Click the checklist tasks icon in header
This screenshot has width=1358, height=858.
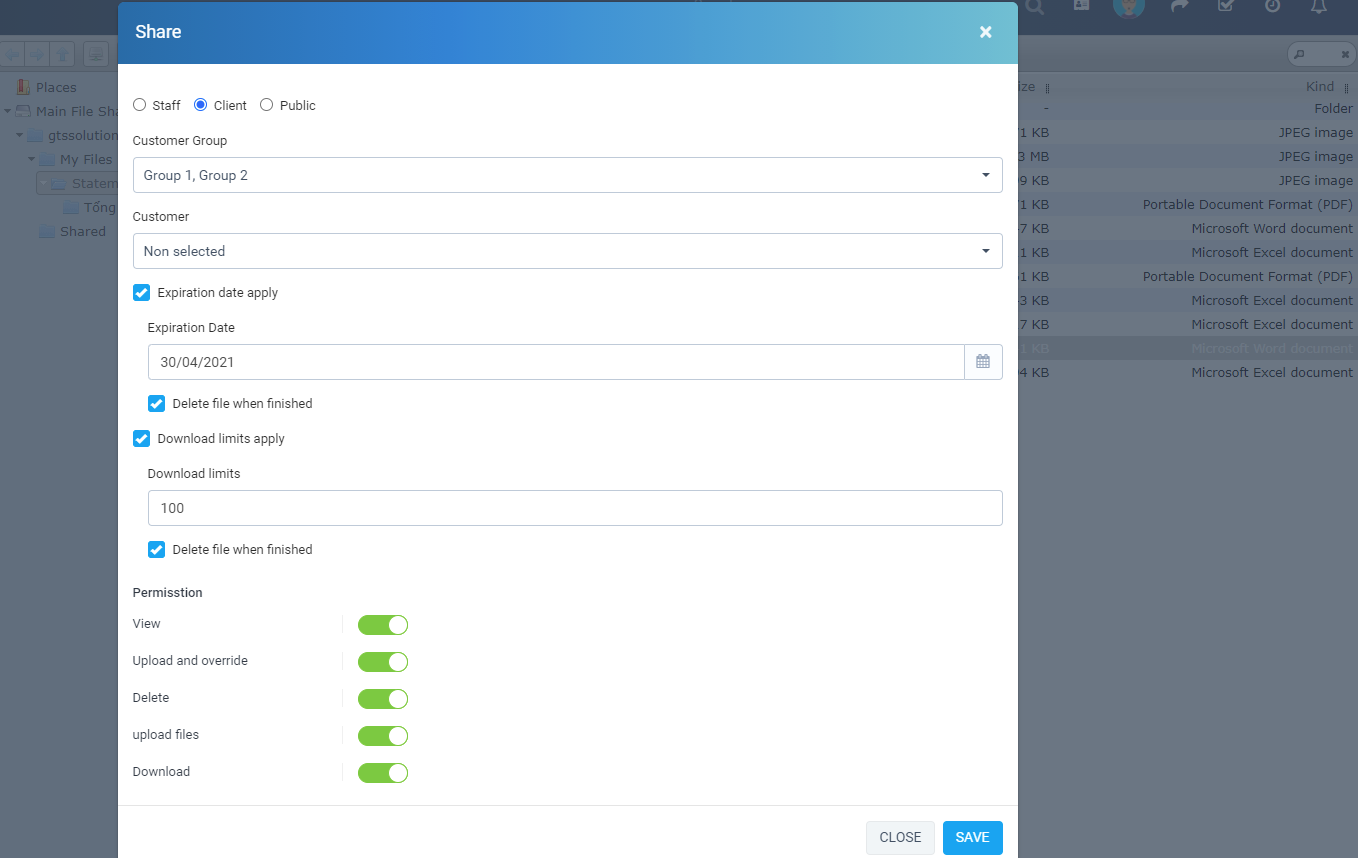(1225, 6)
